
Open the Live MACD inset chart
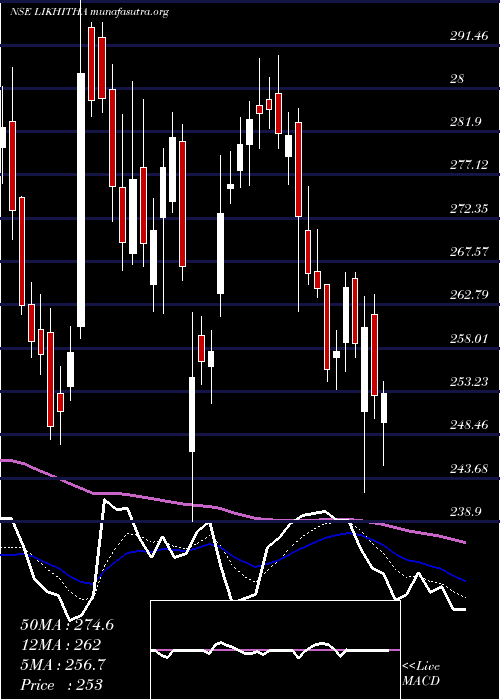[x=275, y=650]
